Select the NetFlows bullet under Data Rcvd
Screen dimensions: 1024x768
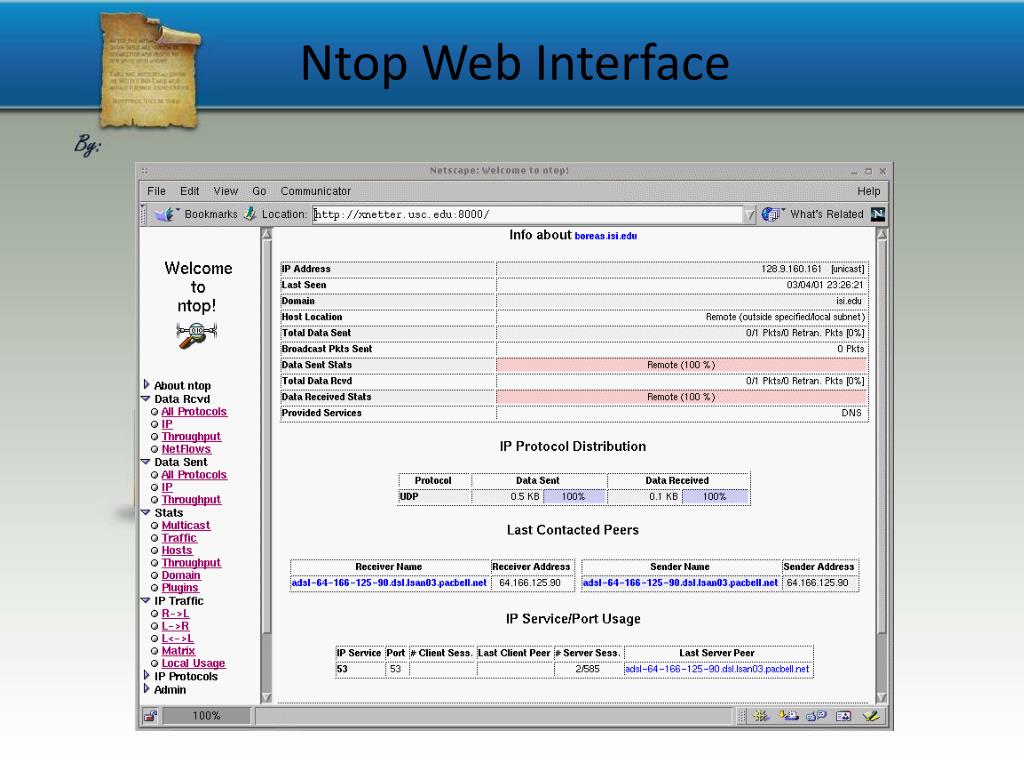pyautogui.click(x=155, y=450)
